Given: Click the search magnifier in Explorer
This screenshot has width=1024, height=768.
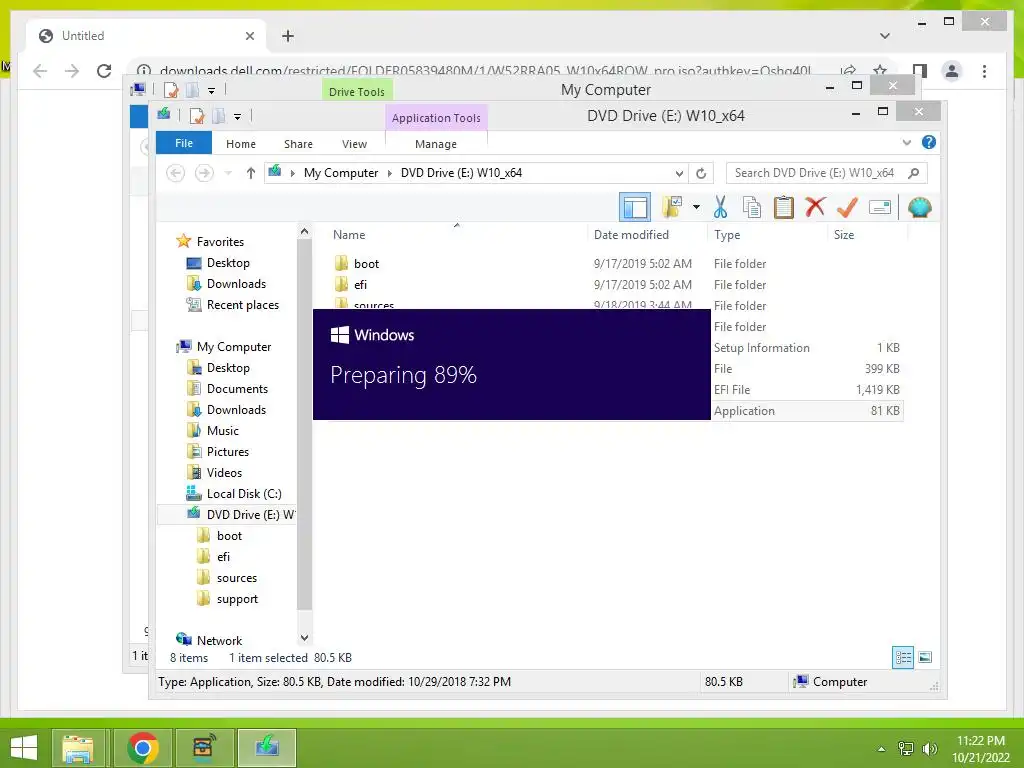Looking at the screenshot, I should pos(914,173).
